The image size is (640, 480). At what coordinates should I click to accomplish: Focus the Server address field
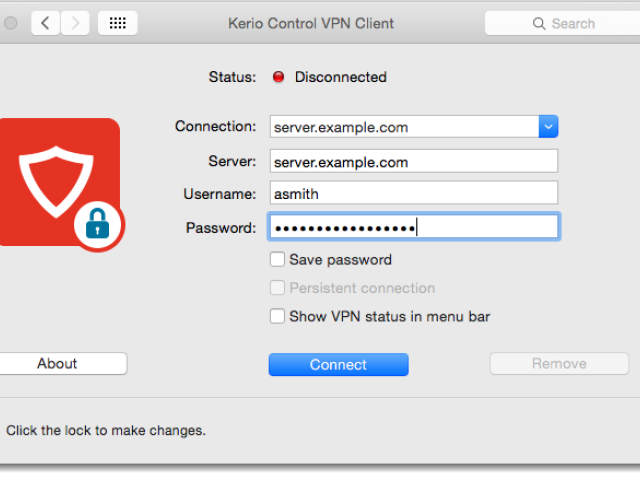(413, 162)
